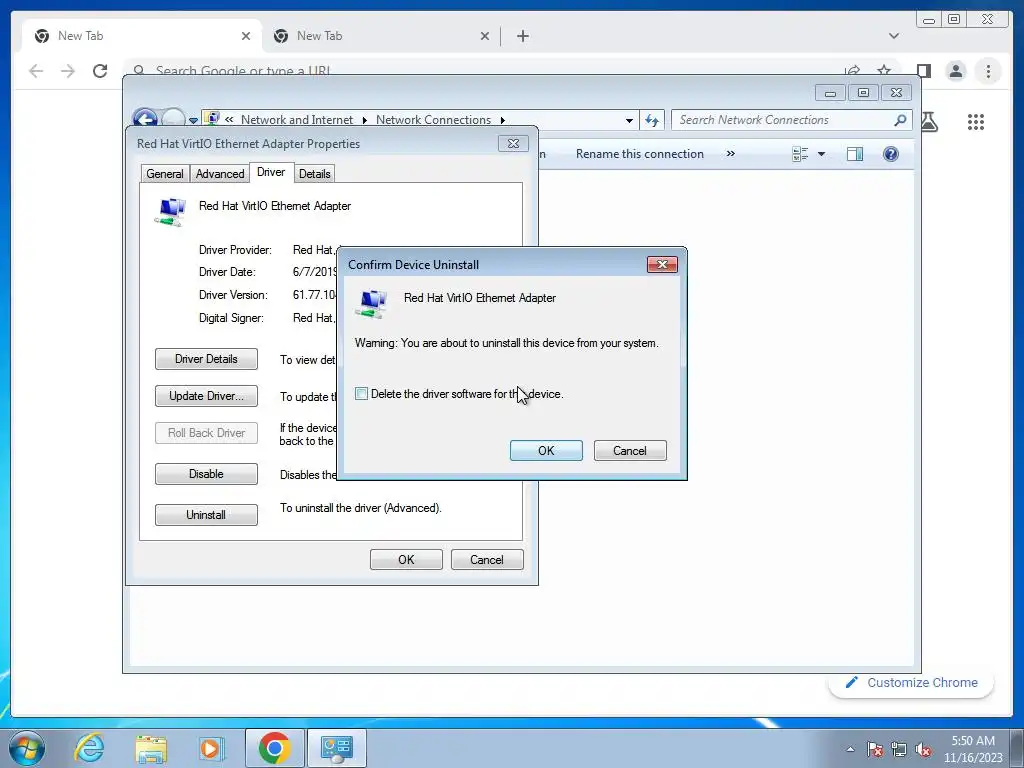Expand arrow after Network and Internet breadcrumb
Screen dimensions: 1024x768
pos(364,120)
